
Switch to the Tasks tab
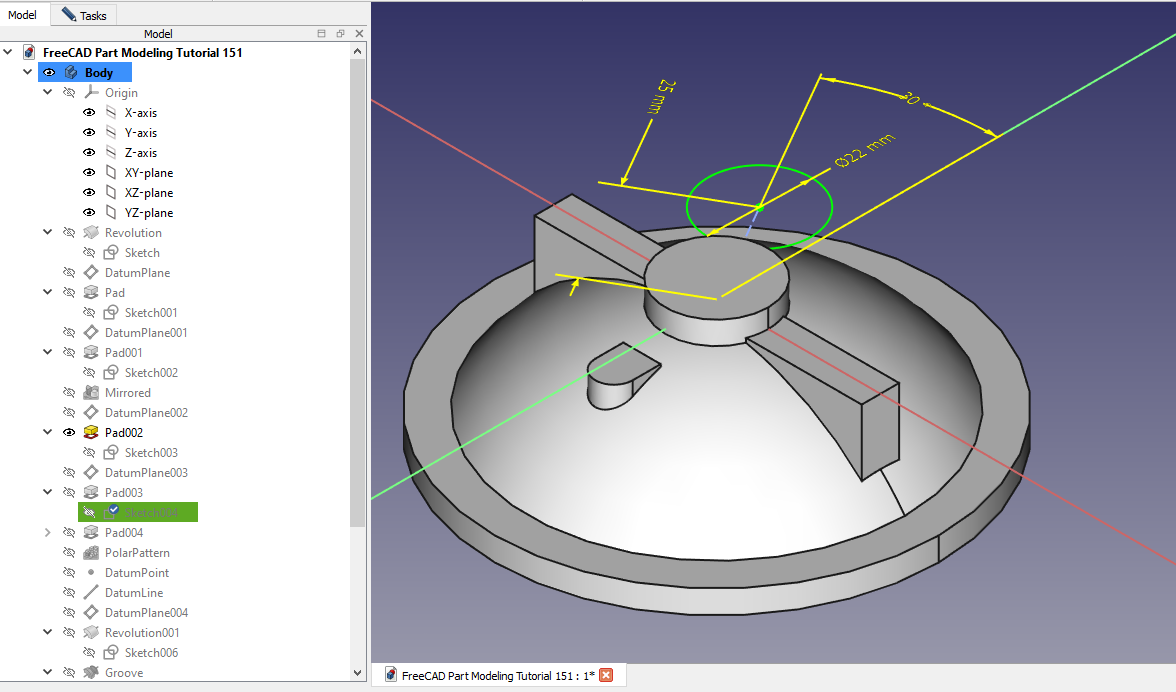(x=85, y=15)
